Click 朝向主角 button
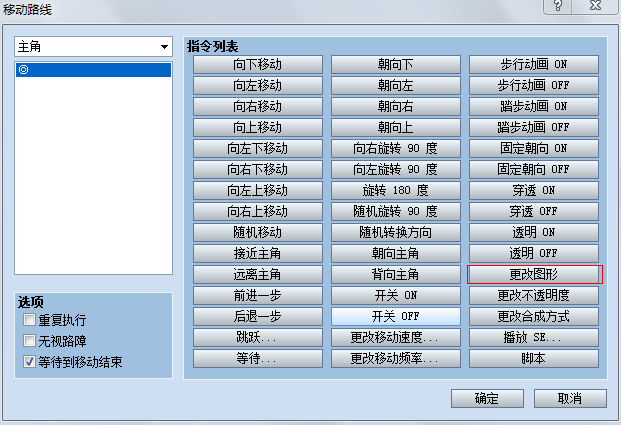This screenshot has width=621, height=425. pyautogui.click(x=396, y=253)
